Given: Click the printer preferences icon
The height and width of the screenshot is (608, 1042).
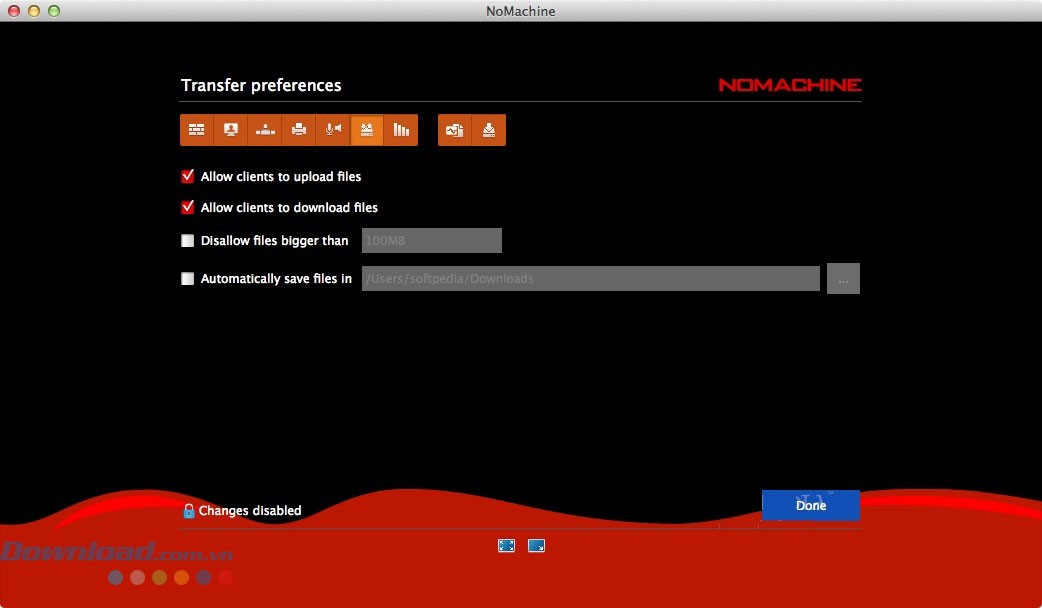Looking at the screenshot, I should tap(299, 130).
